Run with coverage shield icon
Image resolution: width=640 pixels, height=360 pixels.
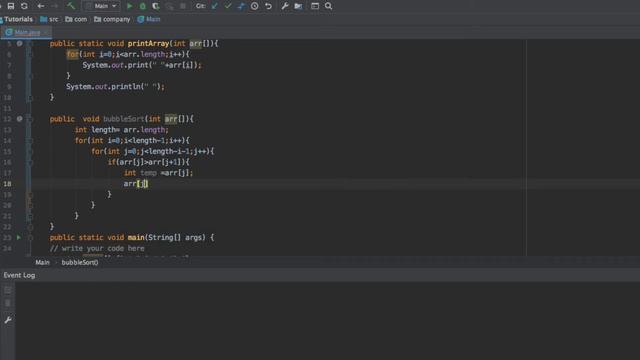pos(156,6)
